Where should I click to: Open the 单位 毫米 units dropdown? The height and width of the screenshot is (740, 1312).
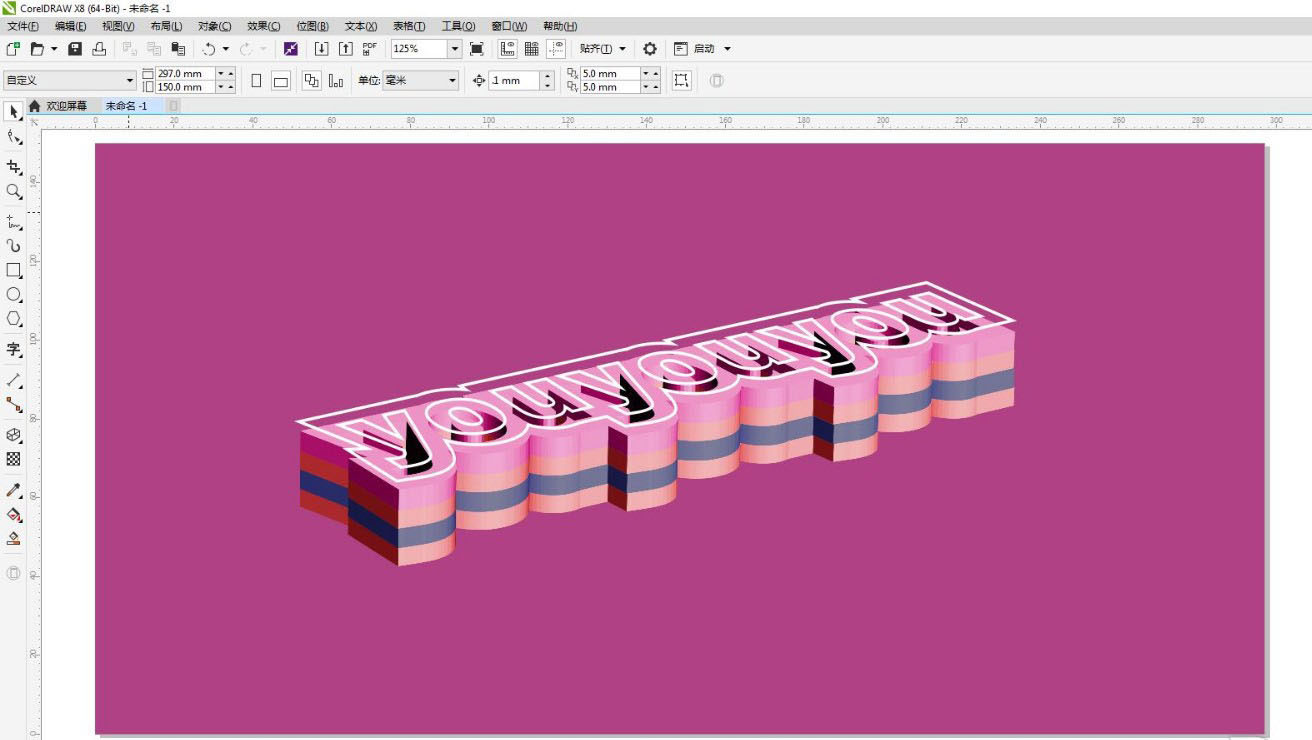click(452, 81)
